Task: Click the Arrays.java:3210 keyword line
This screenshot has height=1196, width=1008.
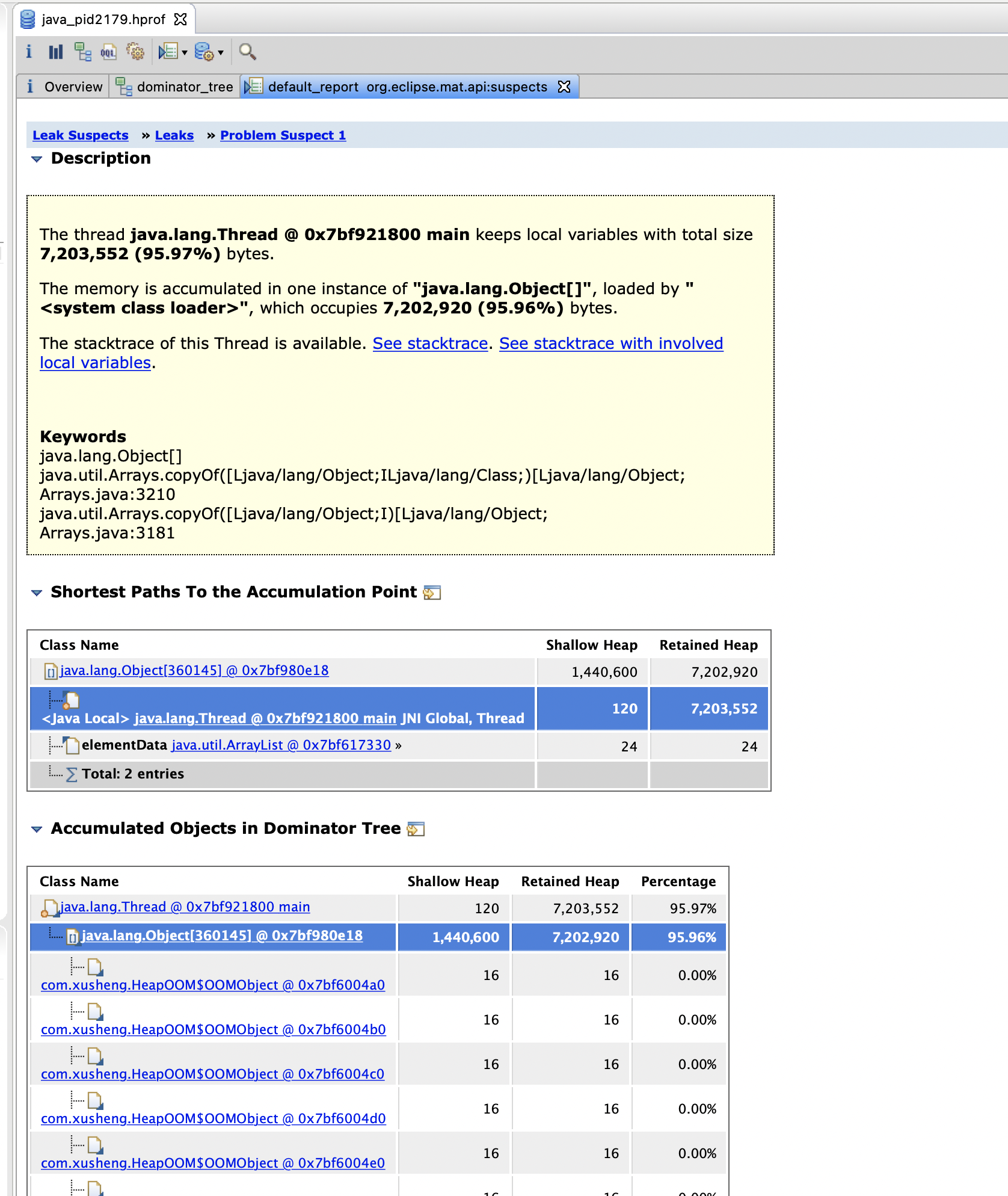Action: pos(108,495)
